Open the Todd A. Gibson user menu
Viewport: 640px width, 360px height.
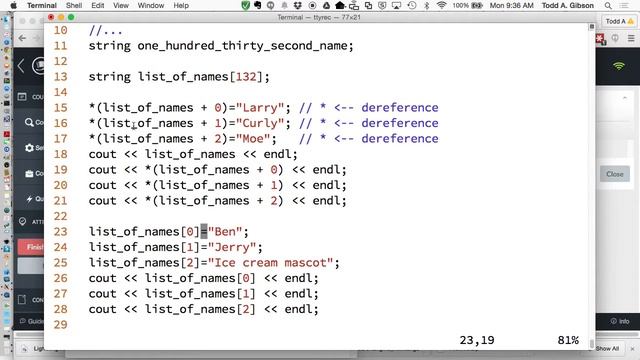tap(567, 5)
